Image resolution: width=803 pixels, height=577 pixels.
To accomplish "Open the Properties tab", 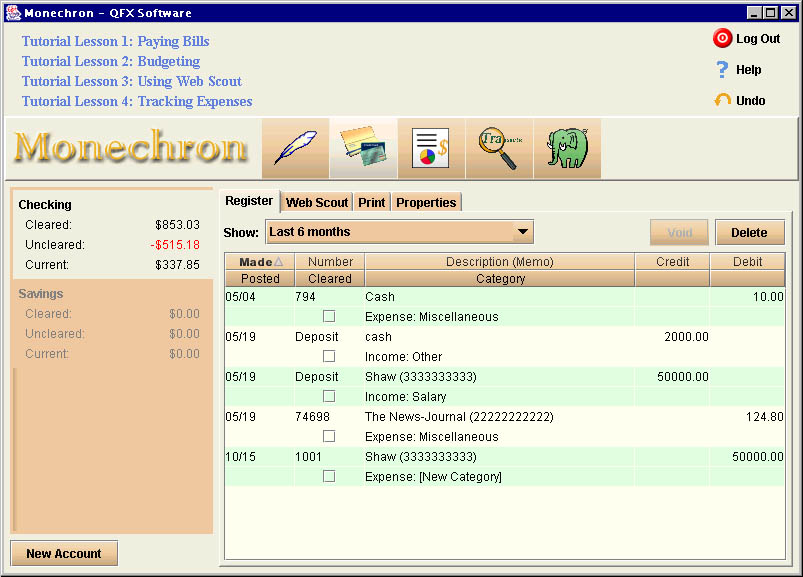I will (x=426, y=202).
